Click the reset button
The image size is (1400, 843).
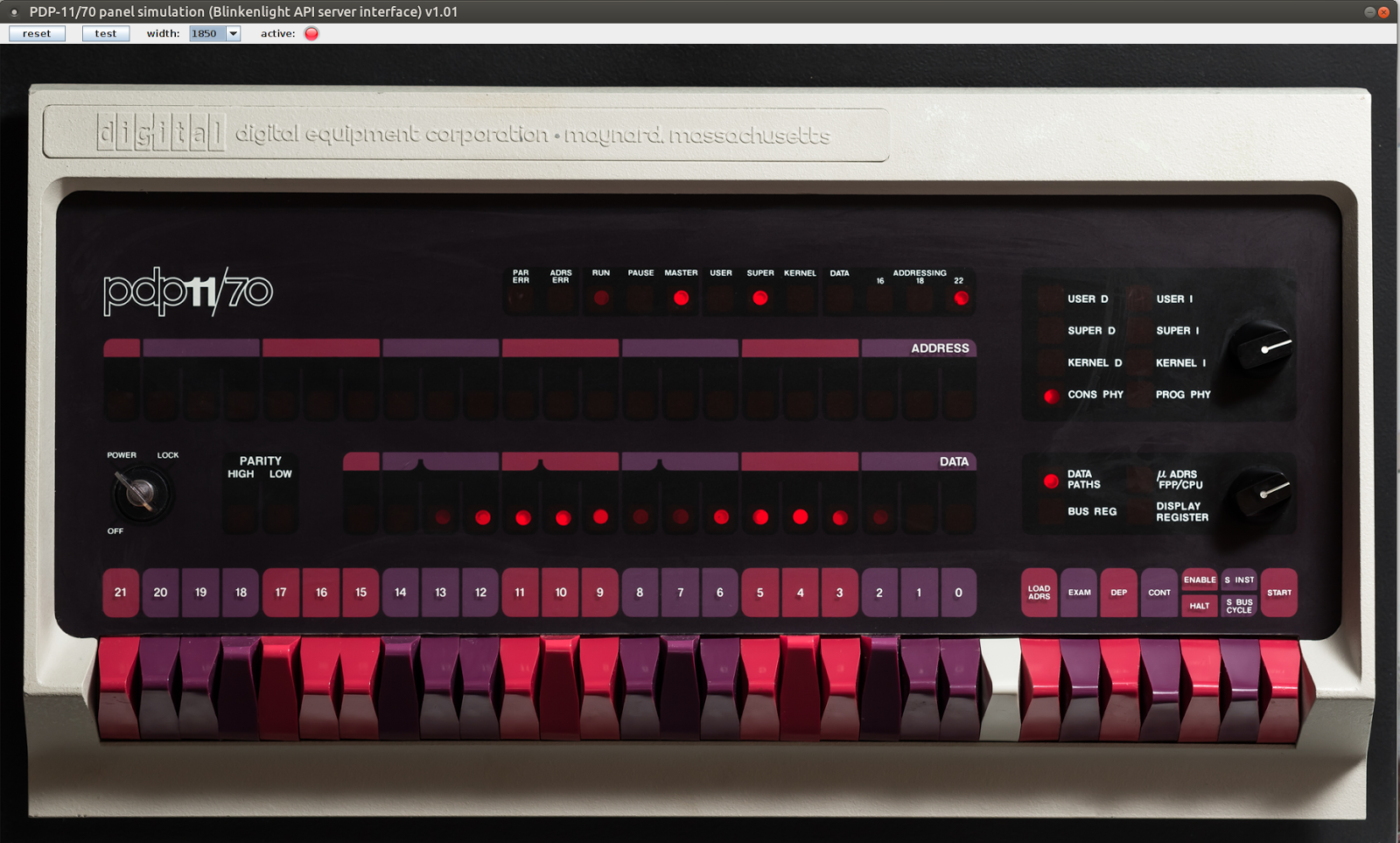coord(36,33)
